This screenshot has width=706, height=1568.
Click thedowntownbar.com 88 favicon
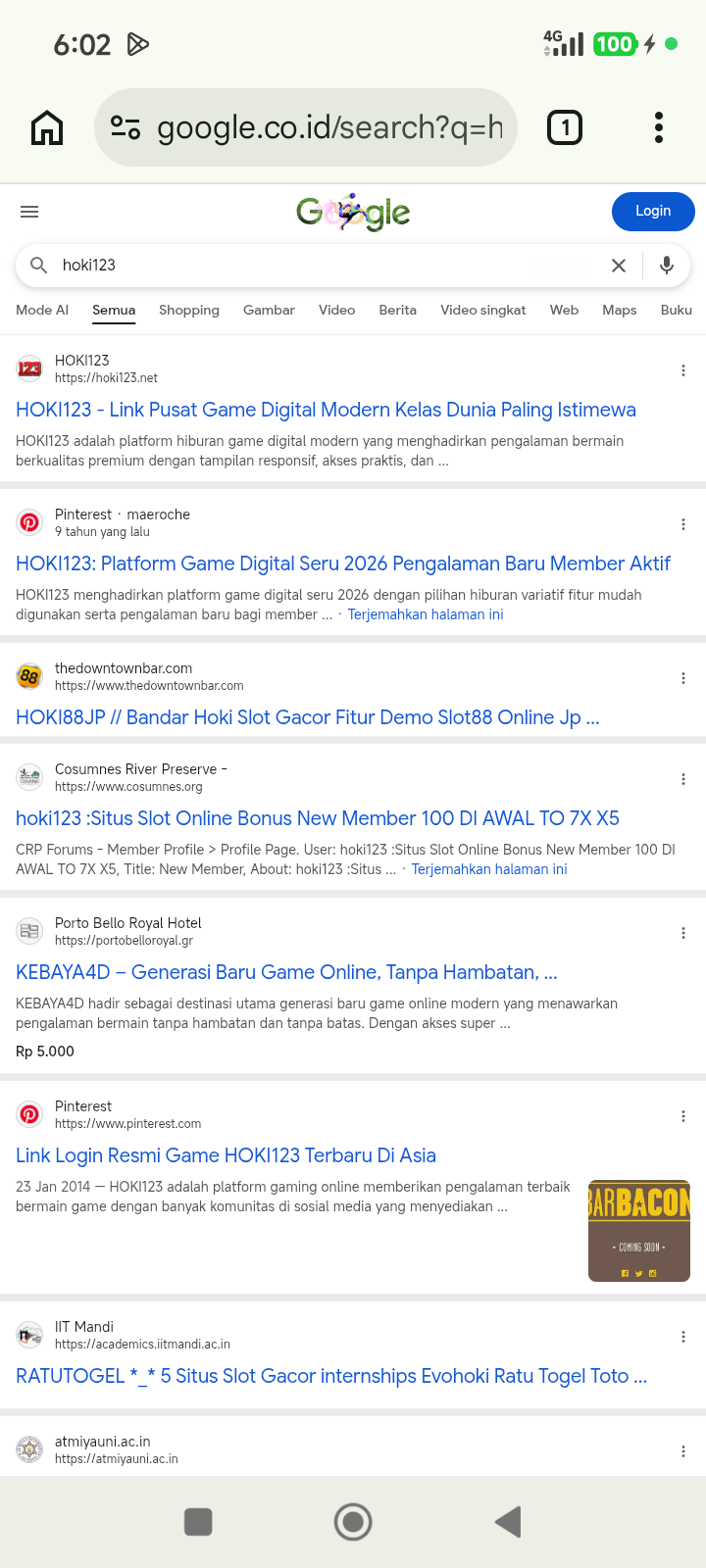click(29, 676)
